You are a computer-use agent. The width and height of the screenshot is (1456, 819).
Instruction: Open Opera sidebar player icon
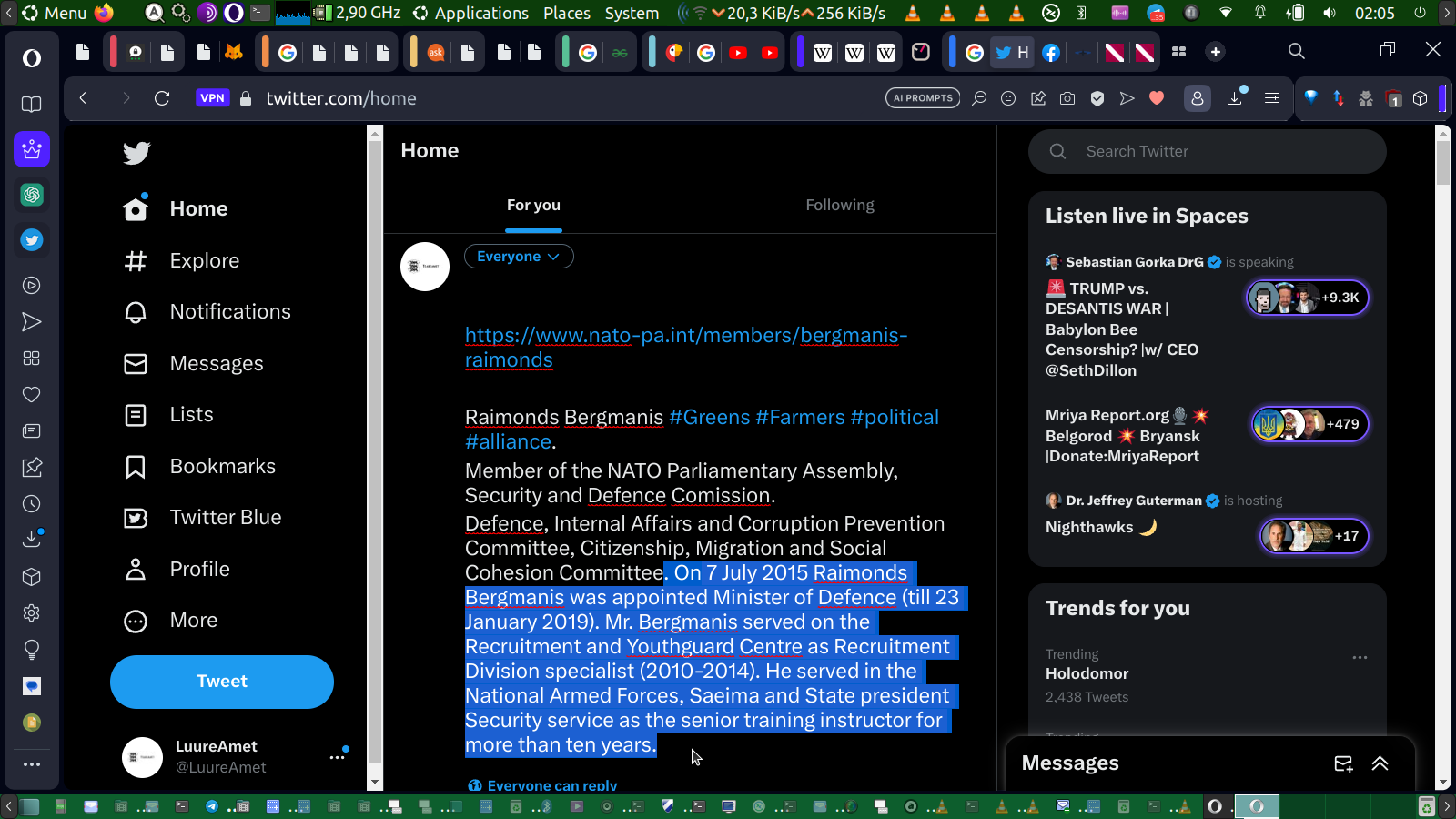point(32,286)
